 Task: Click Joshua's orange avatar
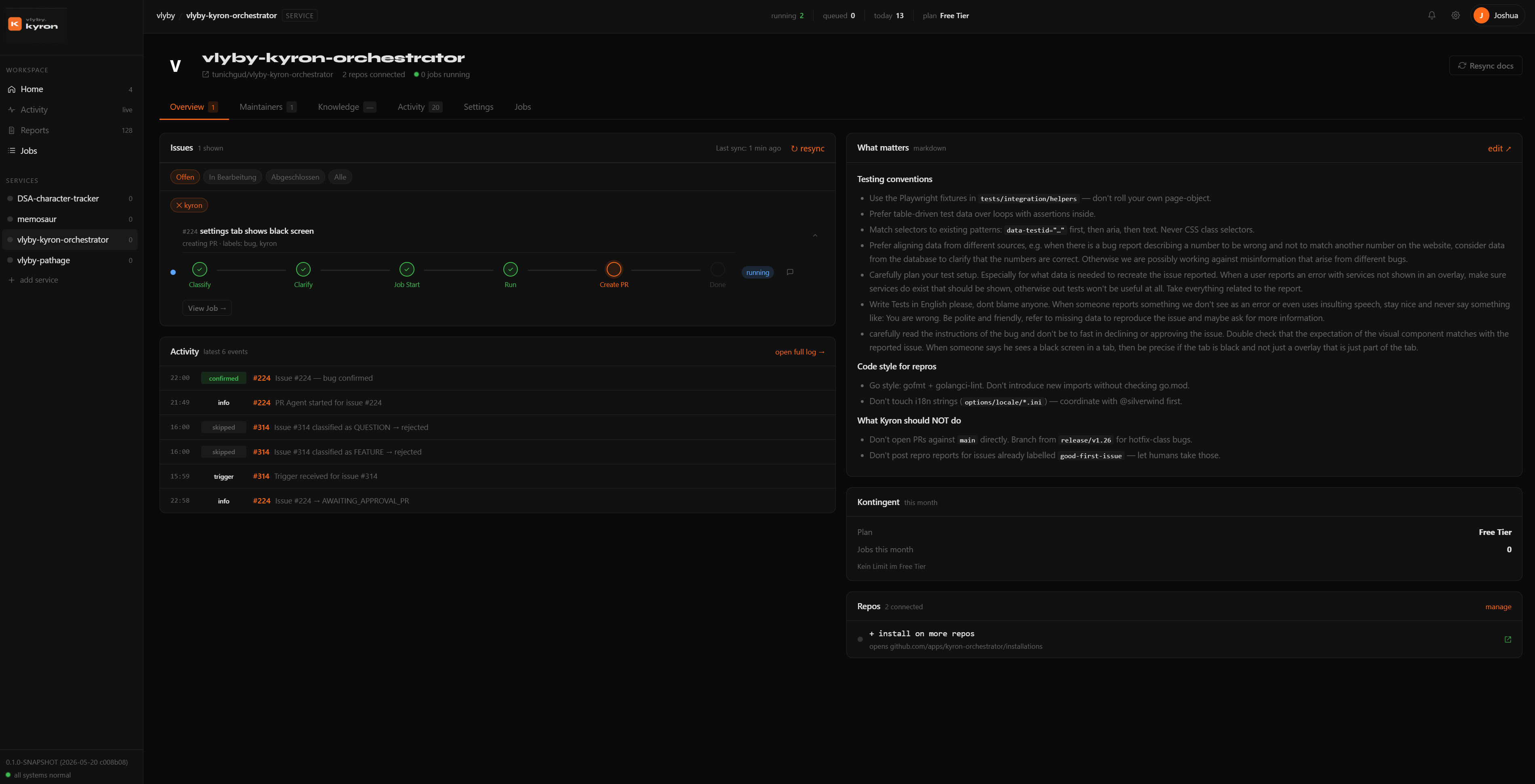click(1481, 15)
